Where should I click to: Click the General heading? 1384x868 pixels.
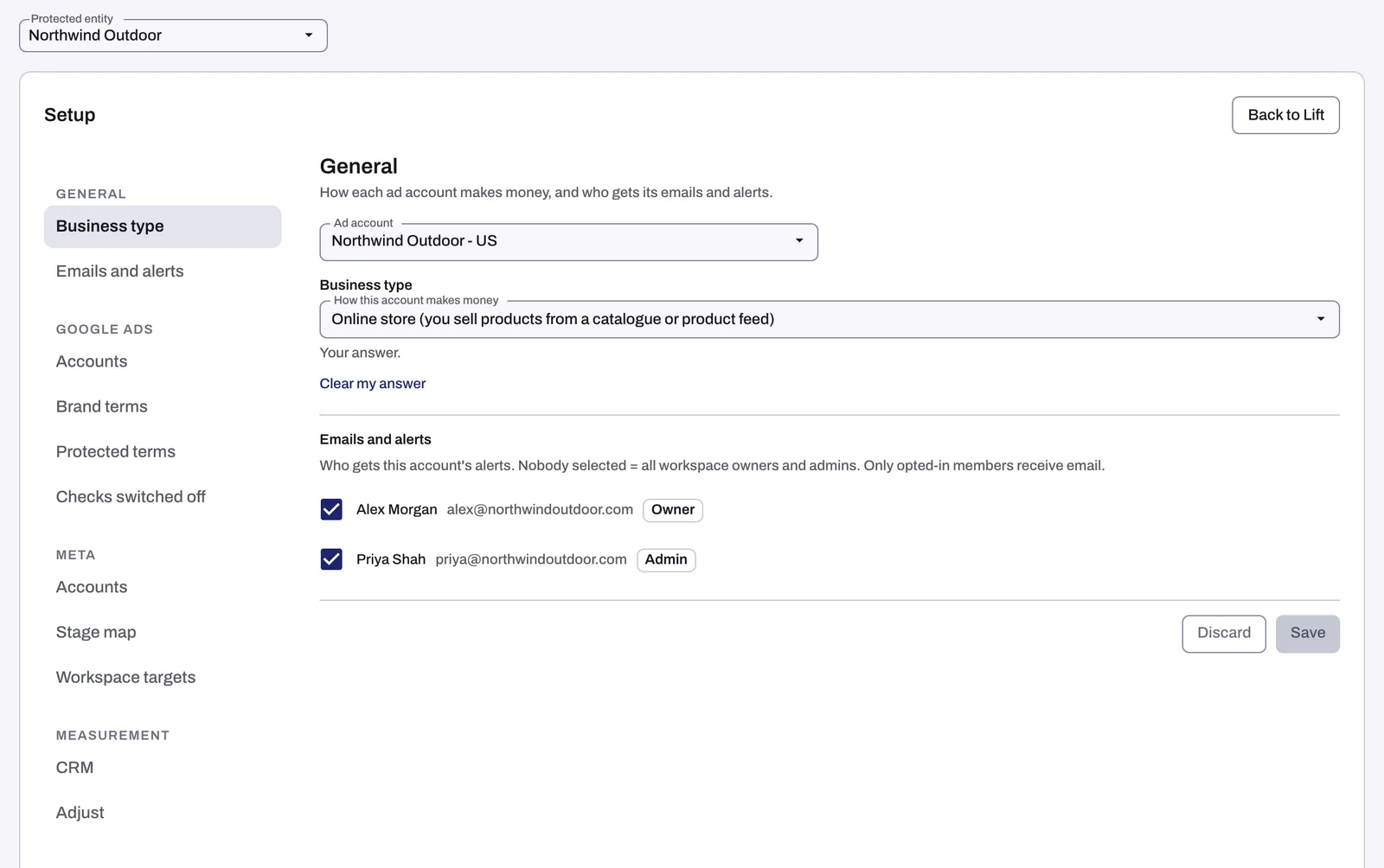click(359, 166)
